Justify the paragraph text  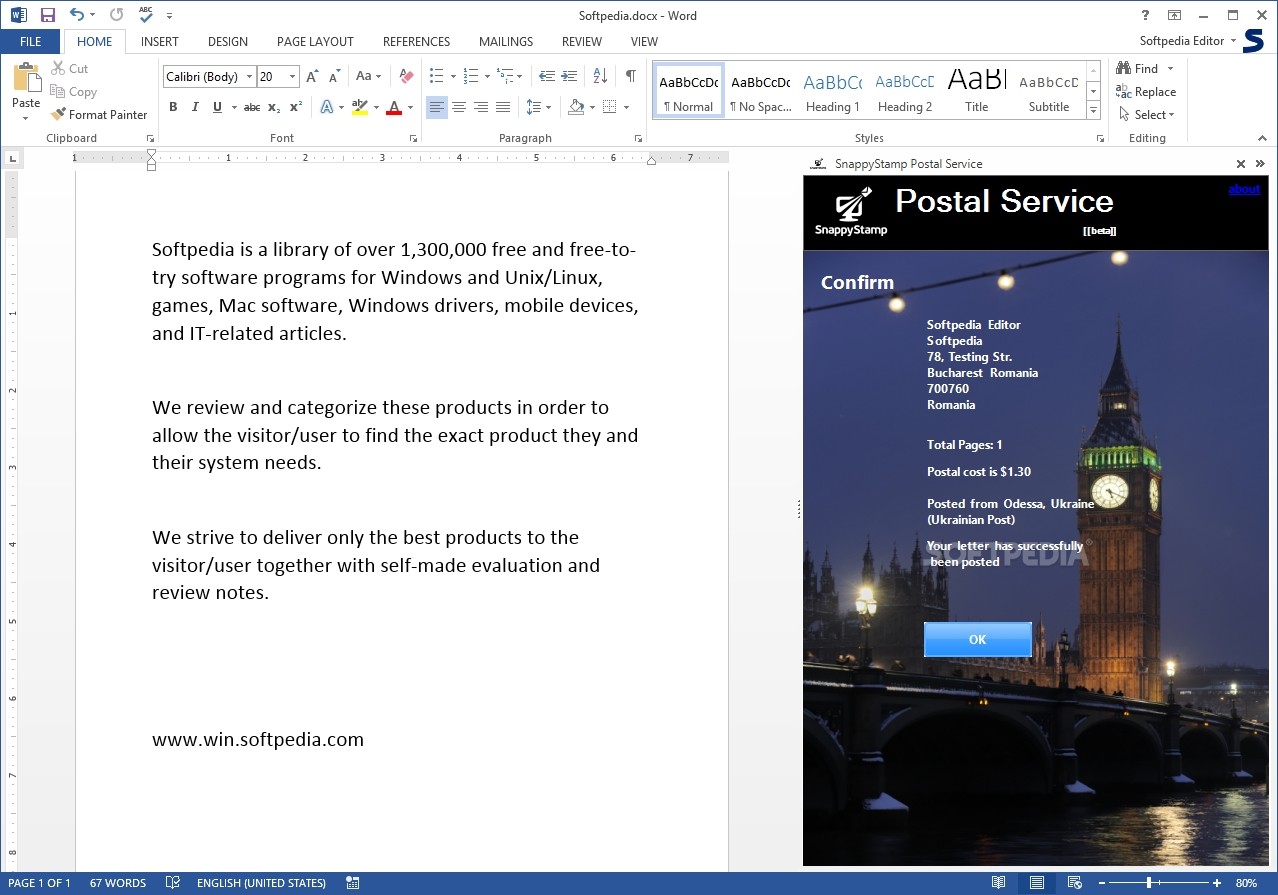click(503, 107)
